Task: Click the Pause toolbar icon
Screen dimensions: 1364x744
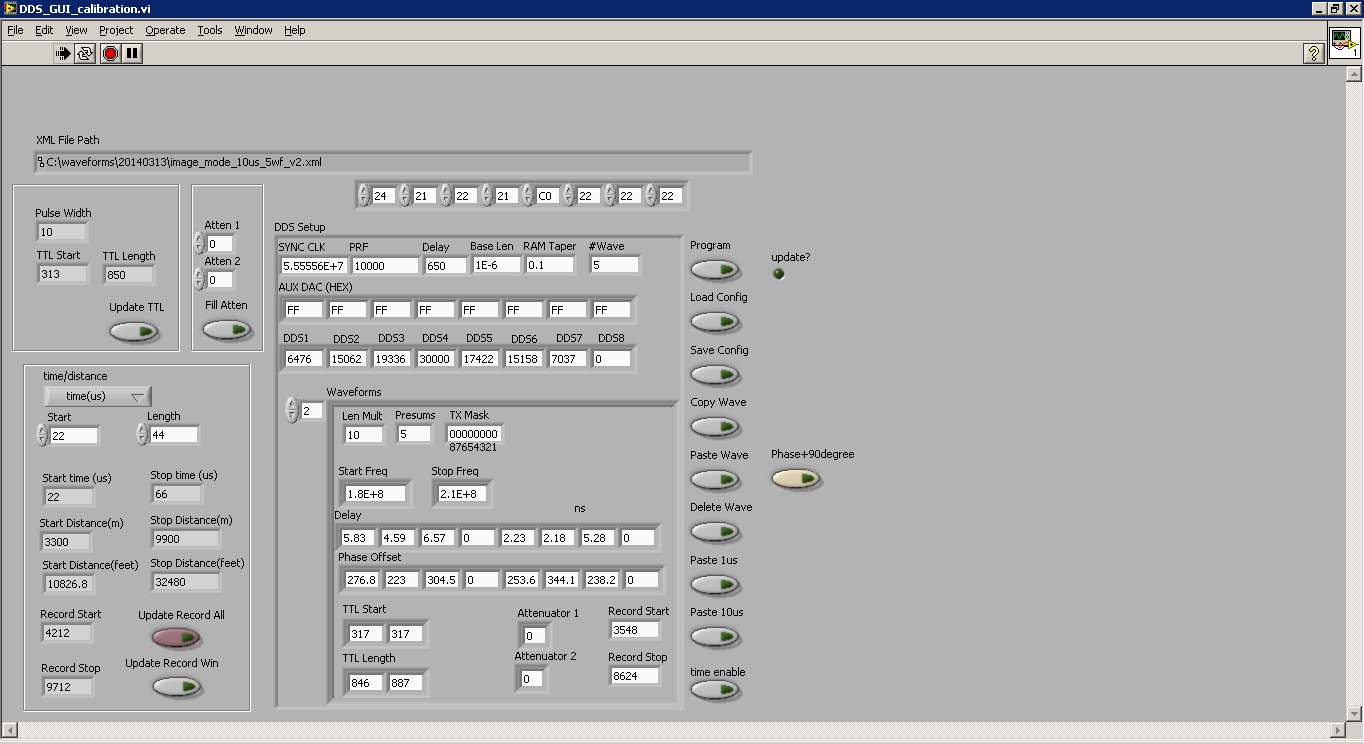Action: pyautogui.click(x=132, y=53)
